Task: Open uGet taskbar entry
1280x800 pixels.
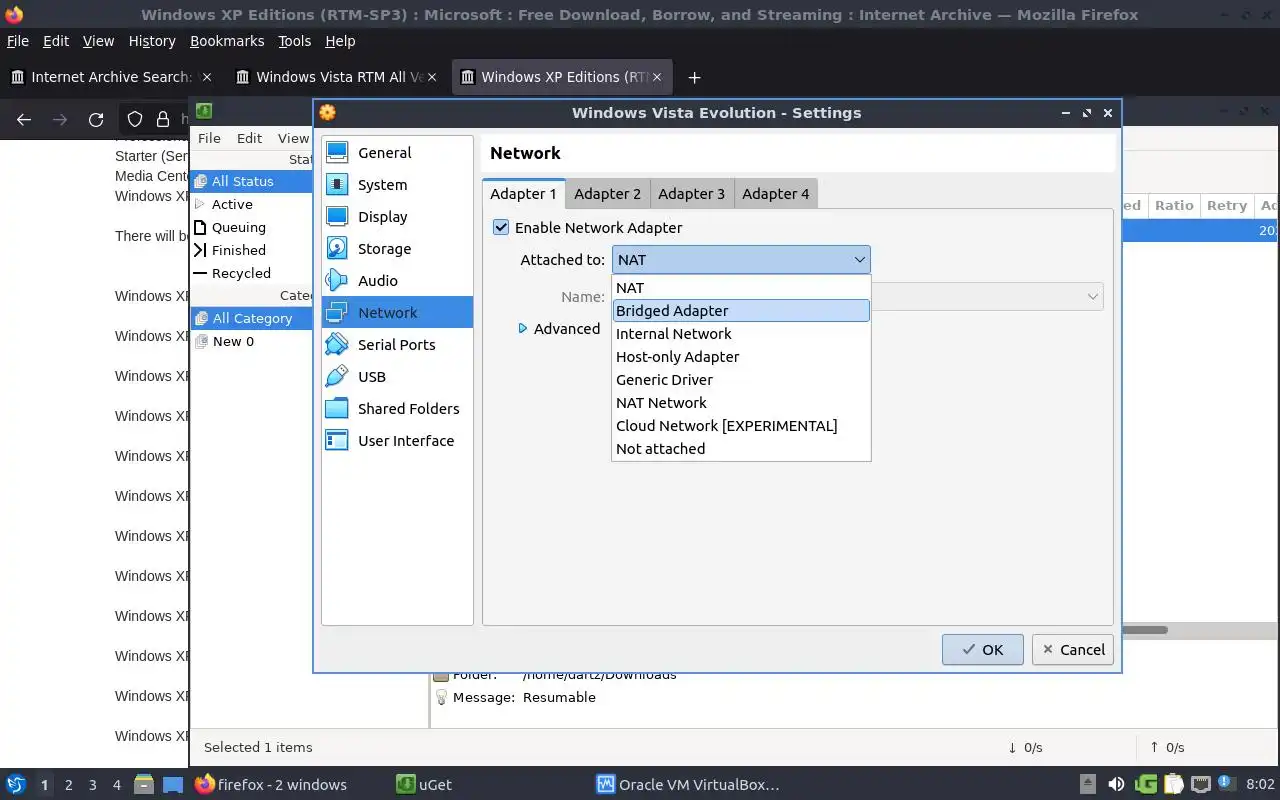Action: [x=424, y=785]
